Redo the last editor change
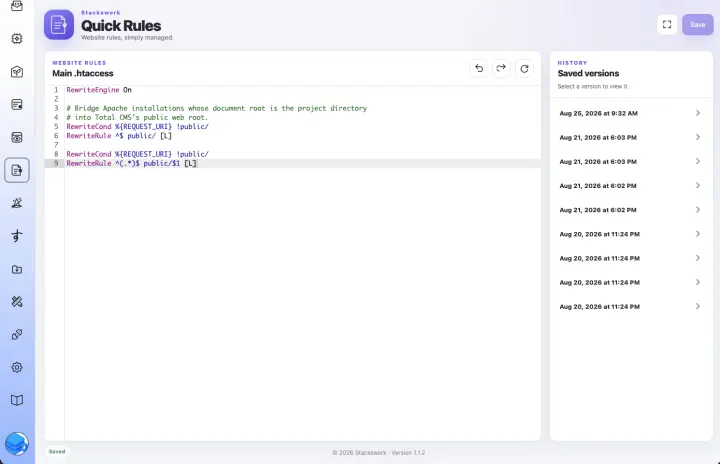Viewport: 720px width, 464px height. click(x=501, y=68)
